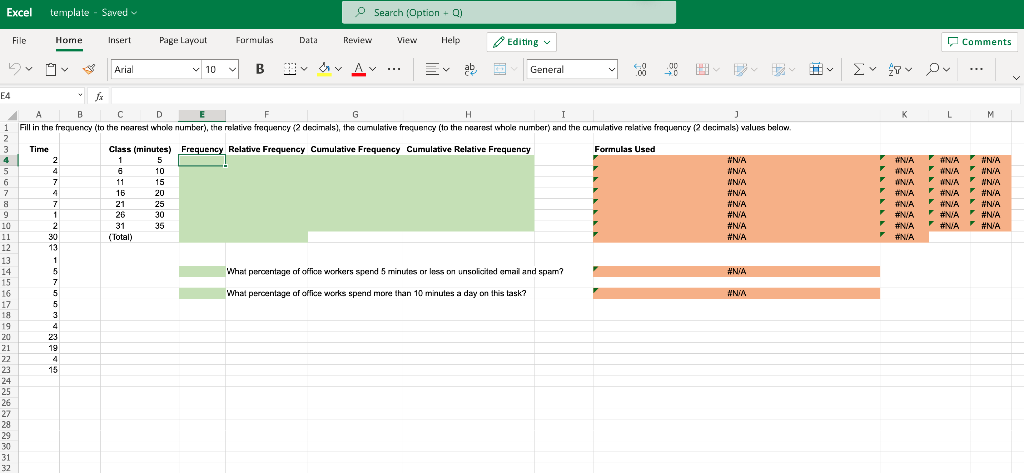The height and width of the screenshot is (473, 1024).
Task: Apply the red font color
Action: point(359,69)
